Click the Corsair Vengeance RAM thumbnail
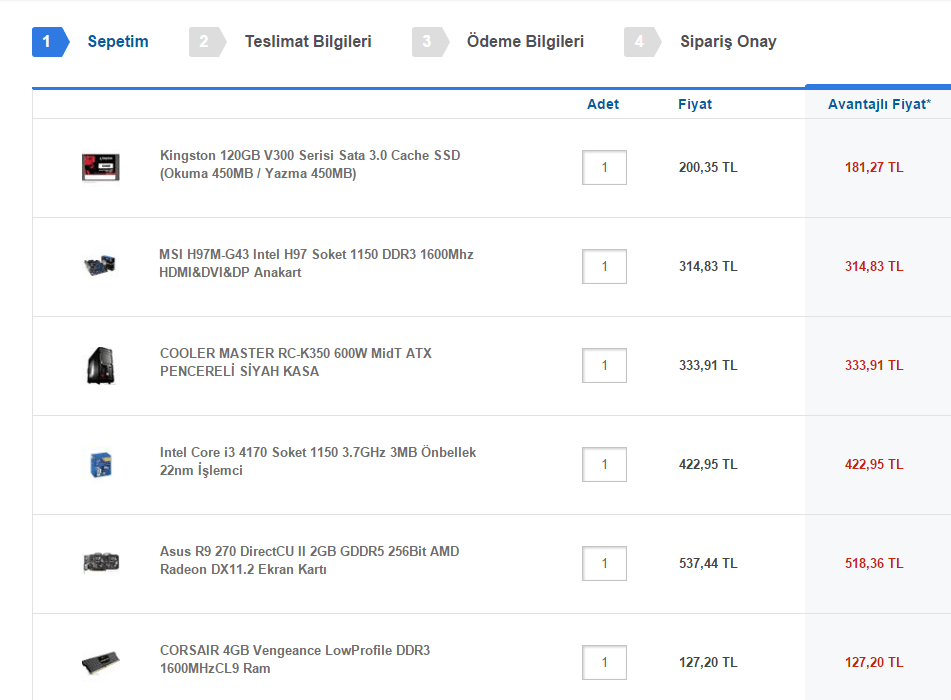 pos(100,662)
